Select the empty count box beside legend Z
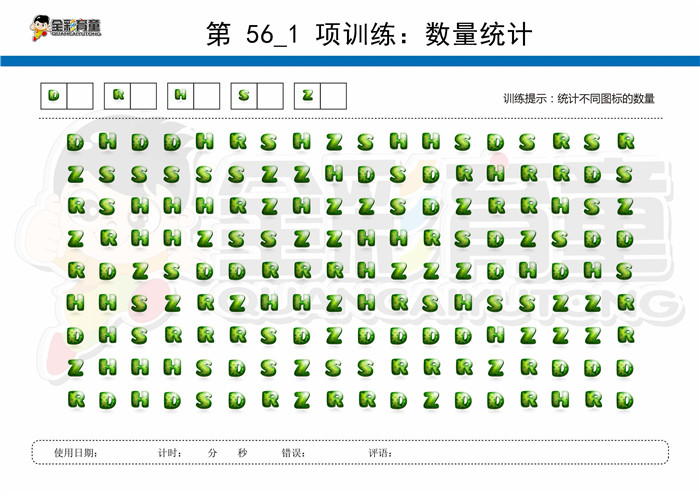Screen dimensions: 700x494 click(x=333, y=96)
